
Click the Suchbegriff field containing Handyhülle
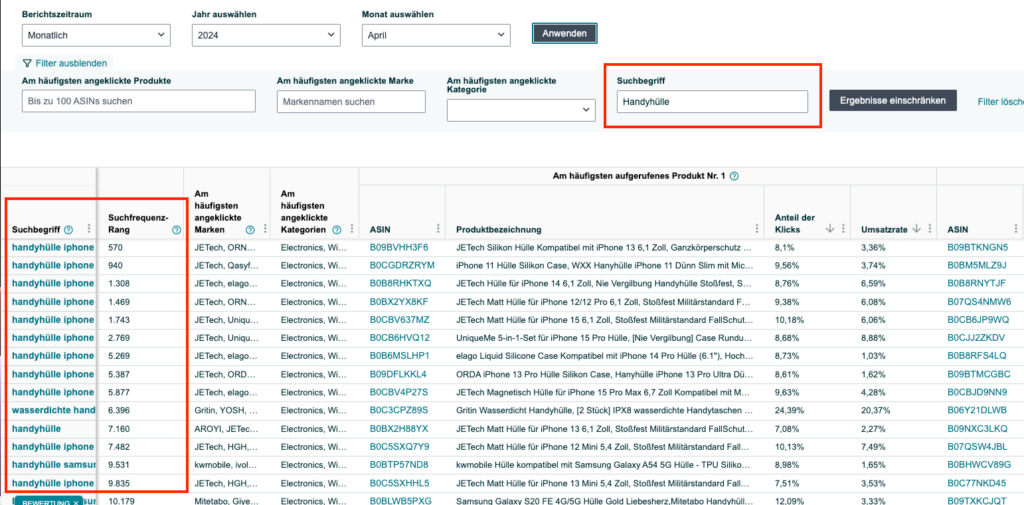712,101
